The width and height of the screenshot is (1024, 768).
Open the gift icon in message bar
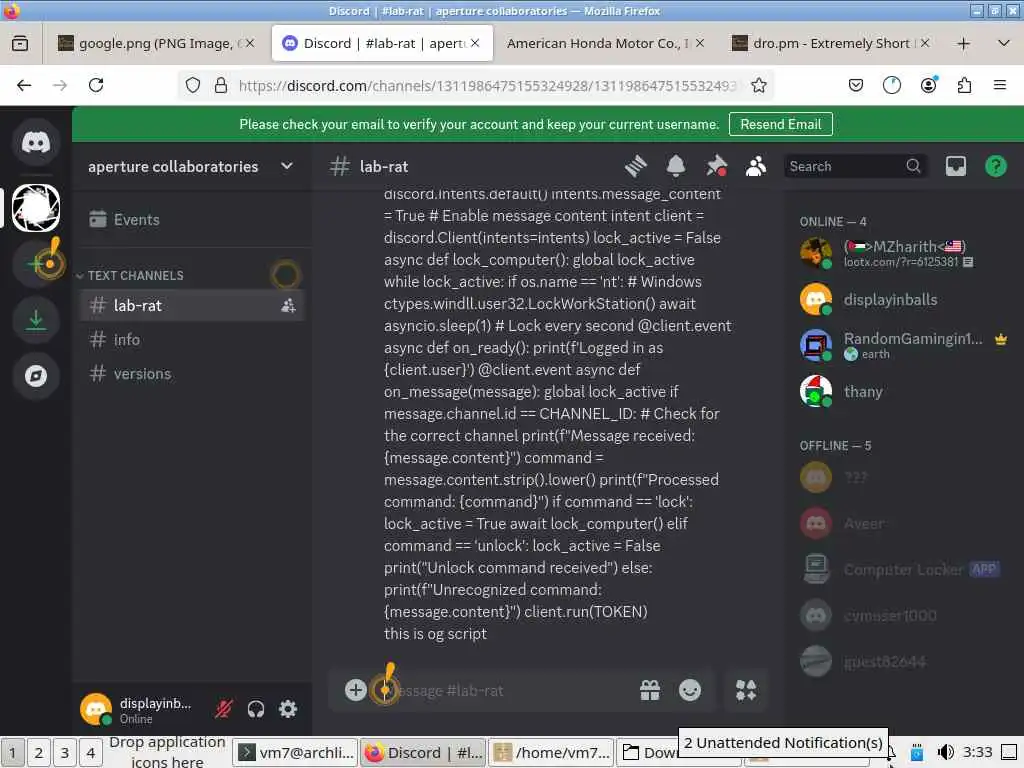click(x=650, y=690)
